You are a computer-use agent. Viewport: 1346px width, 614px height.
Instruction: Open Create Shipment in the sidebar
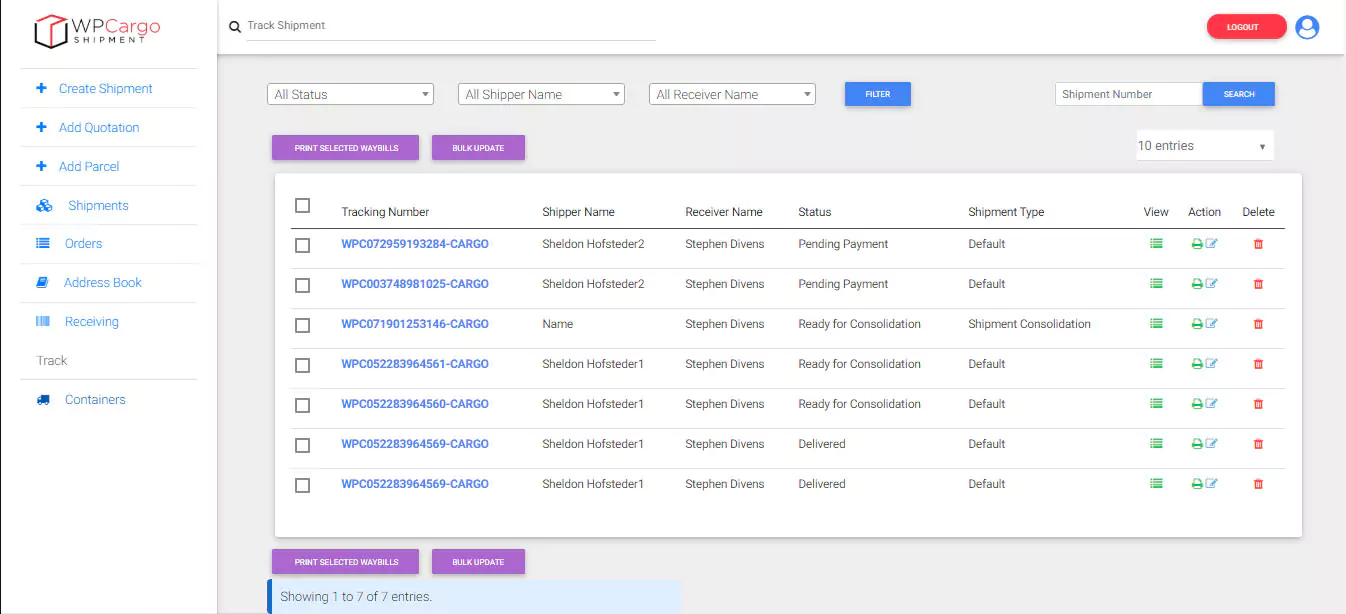point(105,89)
